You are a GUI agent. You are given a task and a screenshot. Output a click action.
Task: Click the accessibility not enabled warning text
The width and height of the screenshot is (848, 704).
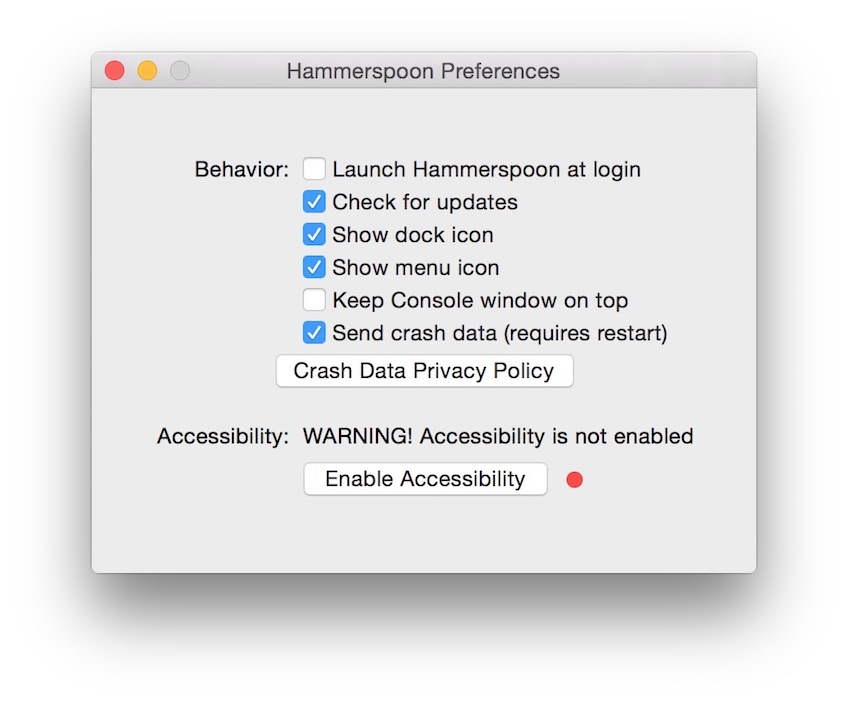[498, 436]
